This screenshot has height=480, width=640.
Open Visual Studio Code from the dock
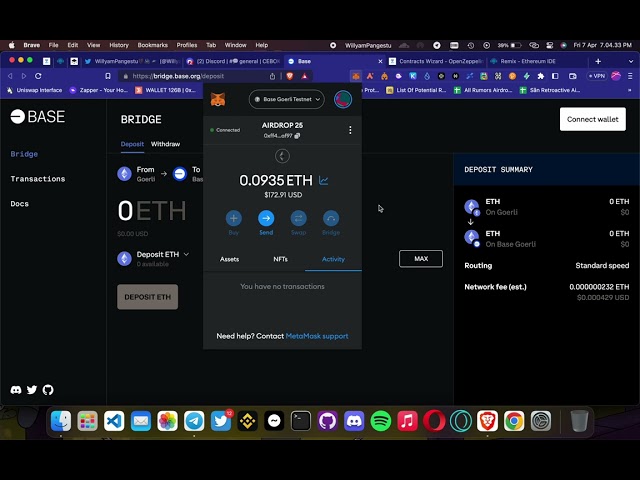114,421
